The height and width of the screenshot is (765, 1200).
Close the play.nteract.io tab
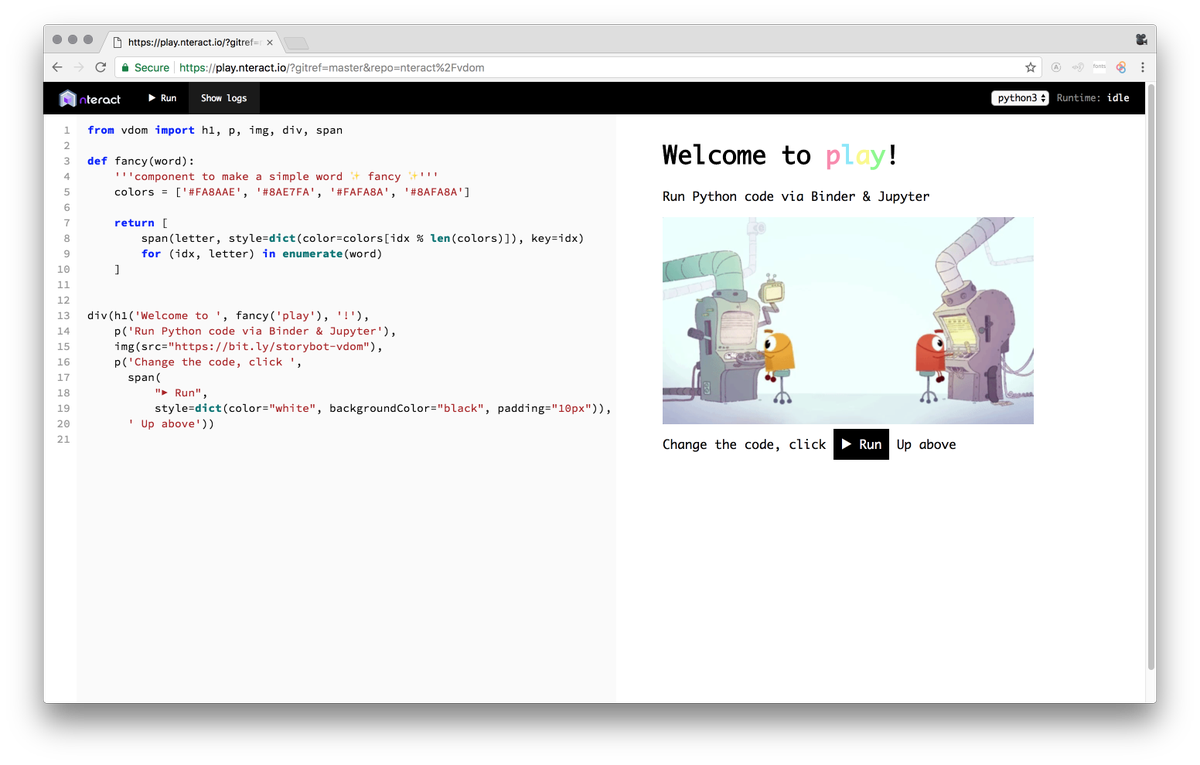click(x=269, y=42)
